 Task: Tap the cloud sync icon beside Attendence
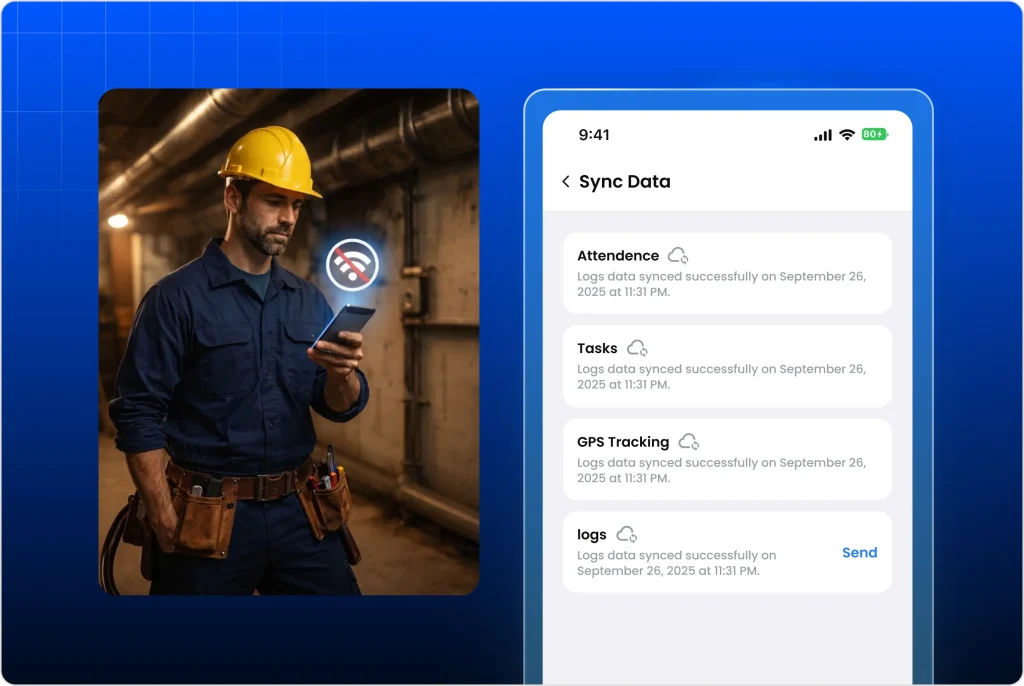point(678,254)
